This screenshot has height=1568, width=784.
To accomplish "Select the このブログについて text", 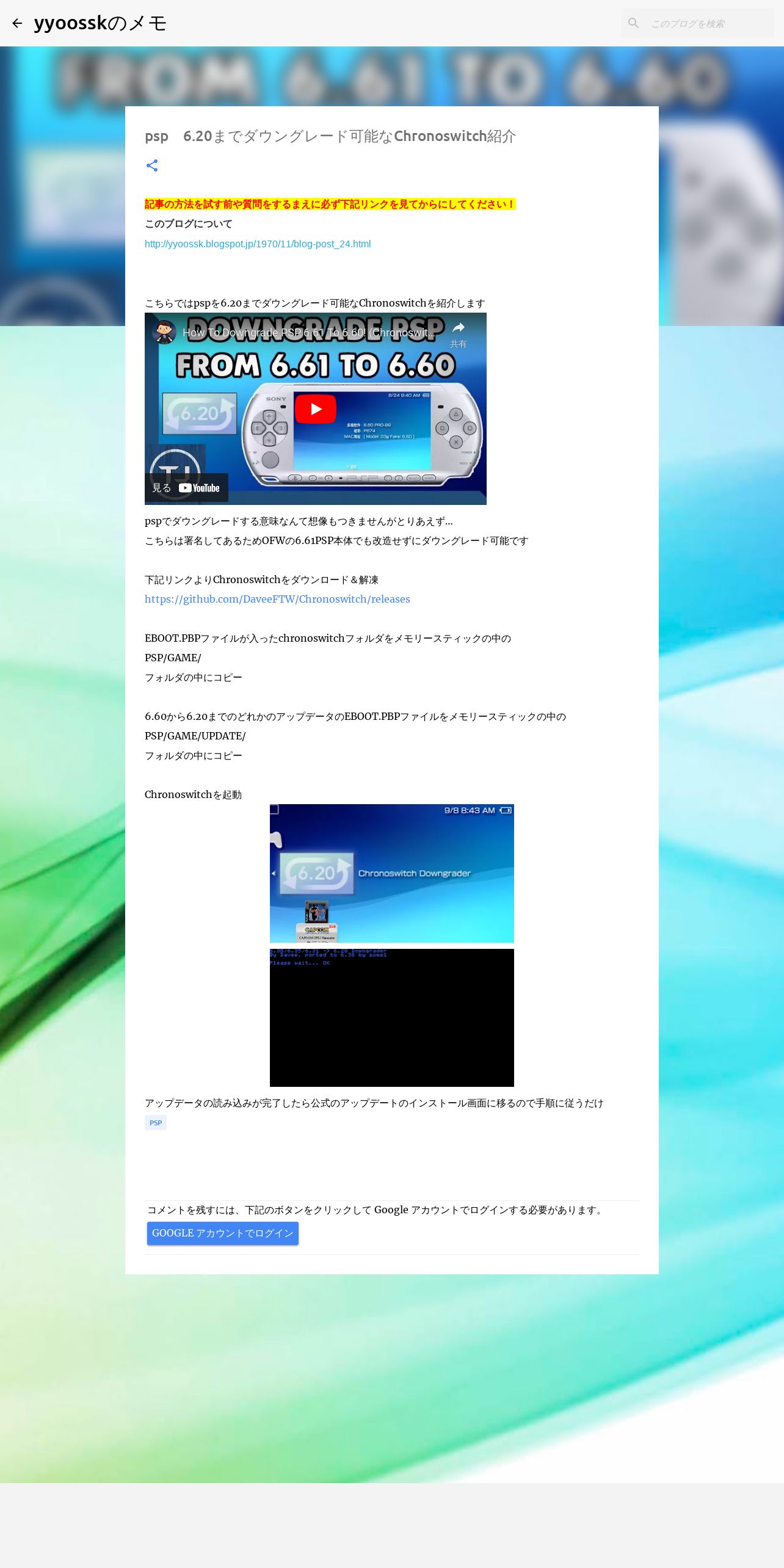I will [x=189, y=223].
